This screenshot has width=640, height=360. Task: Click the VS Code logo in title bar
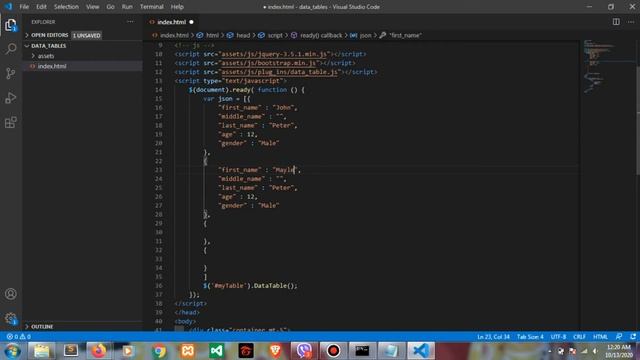click(8, 7)
